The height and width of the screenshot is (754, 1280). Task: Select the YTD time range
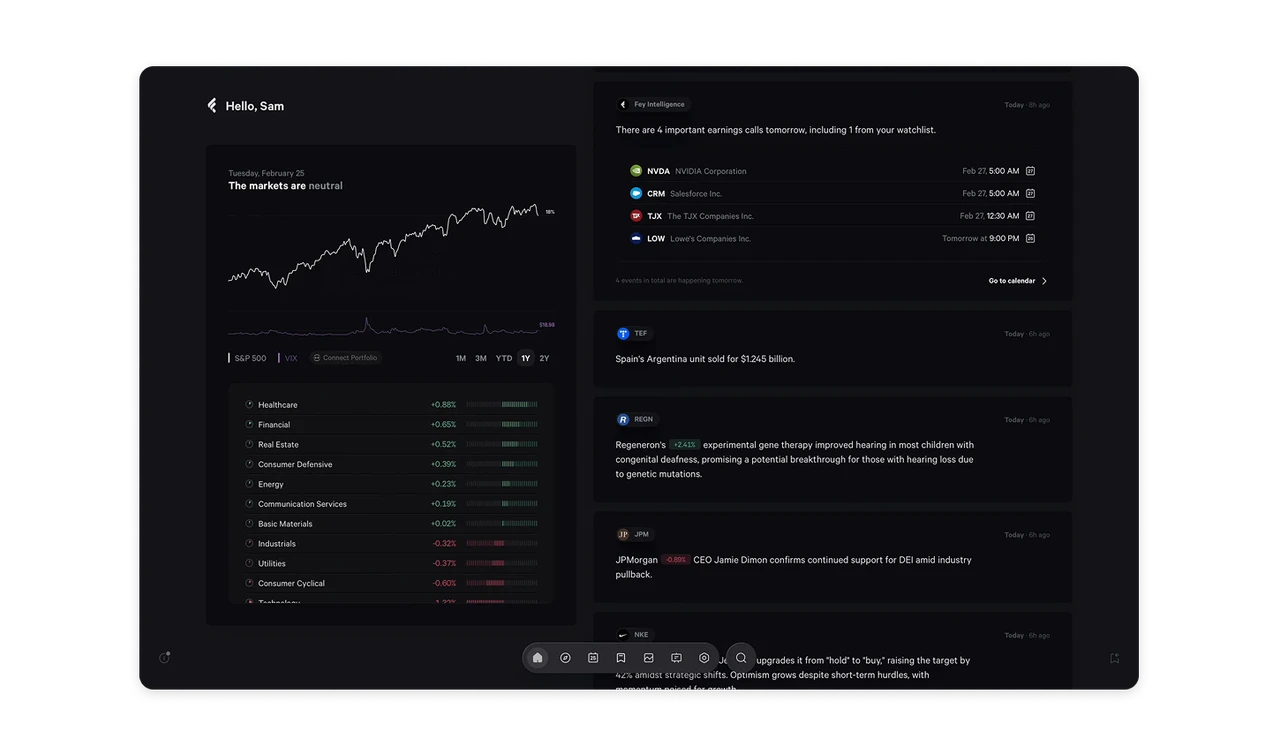point(504,358)
